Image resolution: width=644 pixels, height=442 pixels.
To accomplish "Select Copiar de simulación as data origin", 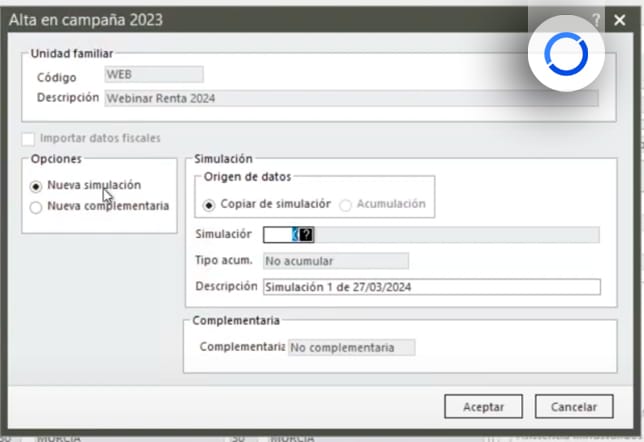I will 209,204.
